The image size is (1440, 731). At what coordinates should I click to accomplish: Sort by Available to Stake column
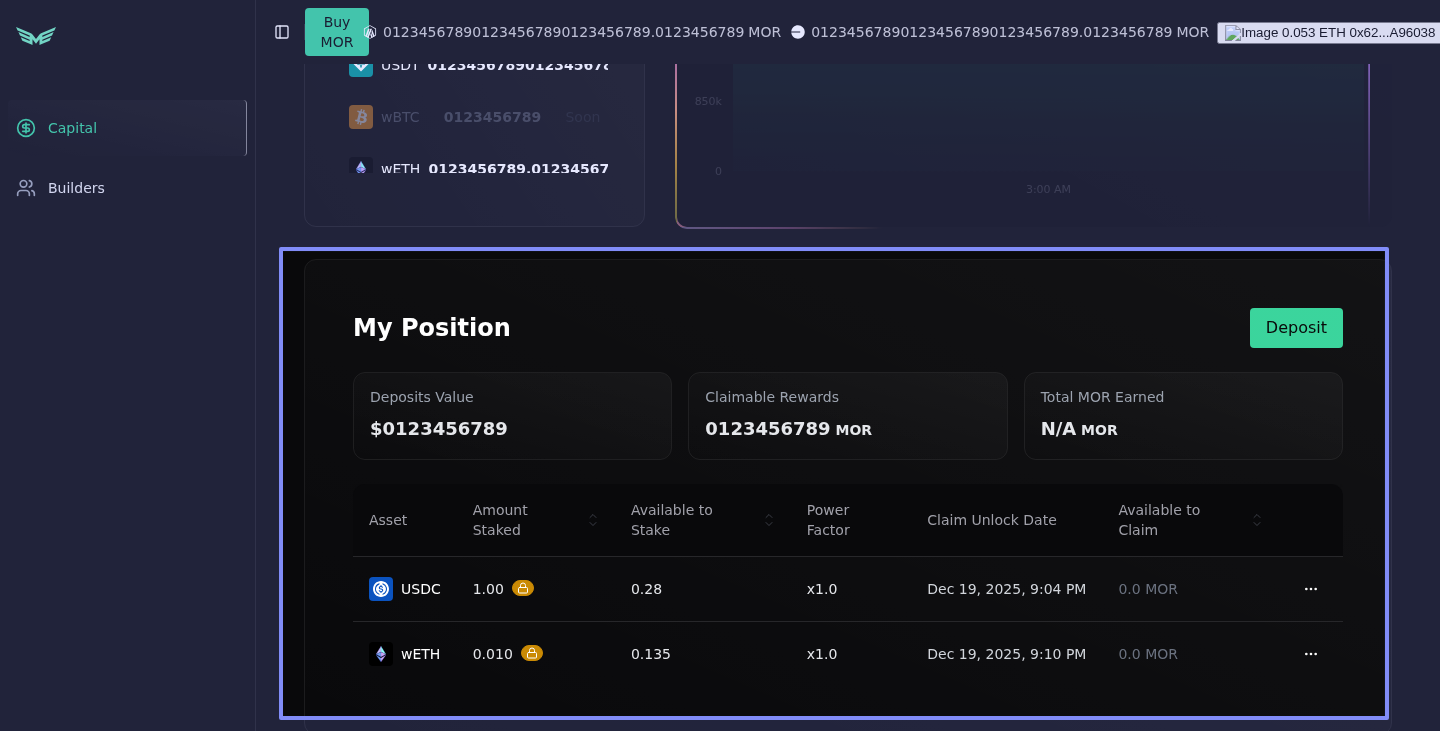769,520
